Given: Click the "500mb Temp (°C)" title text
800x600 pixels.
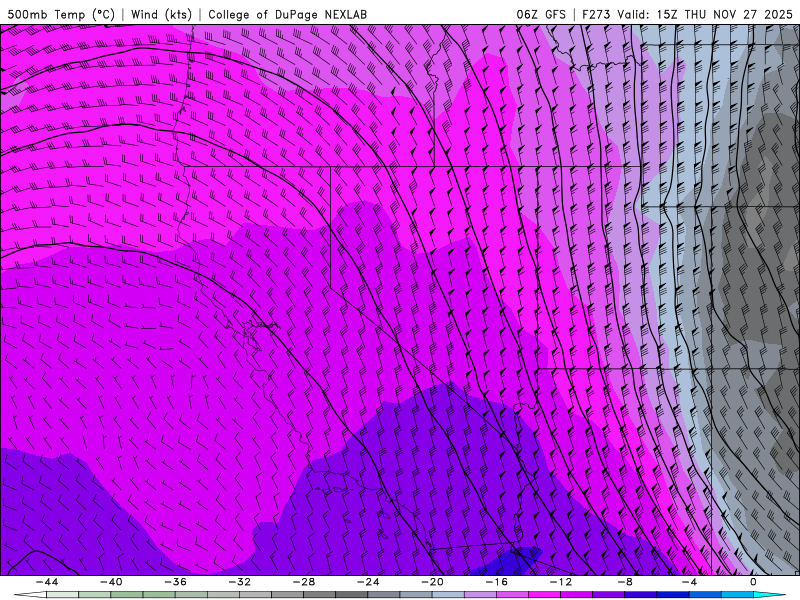Looking at the screenshot, I should 61,14.
